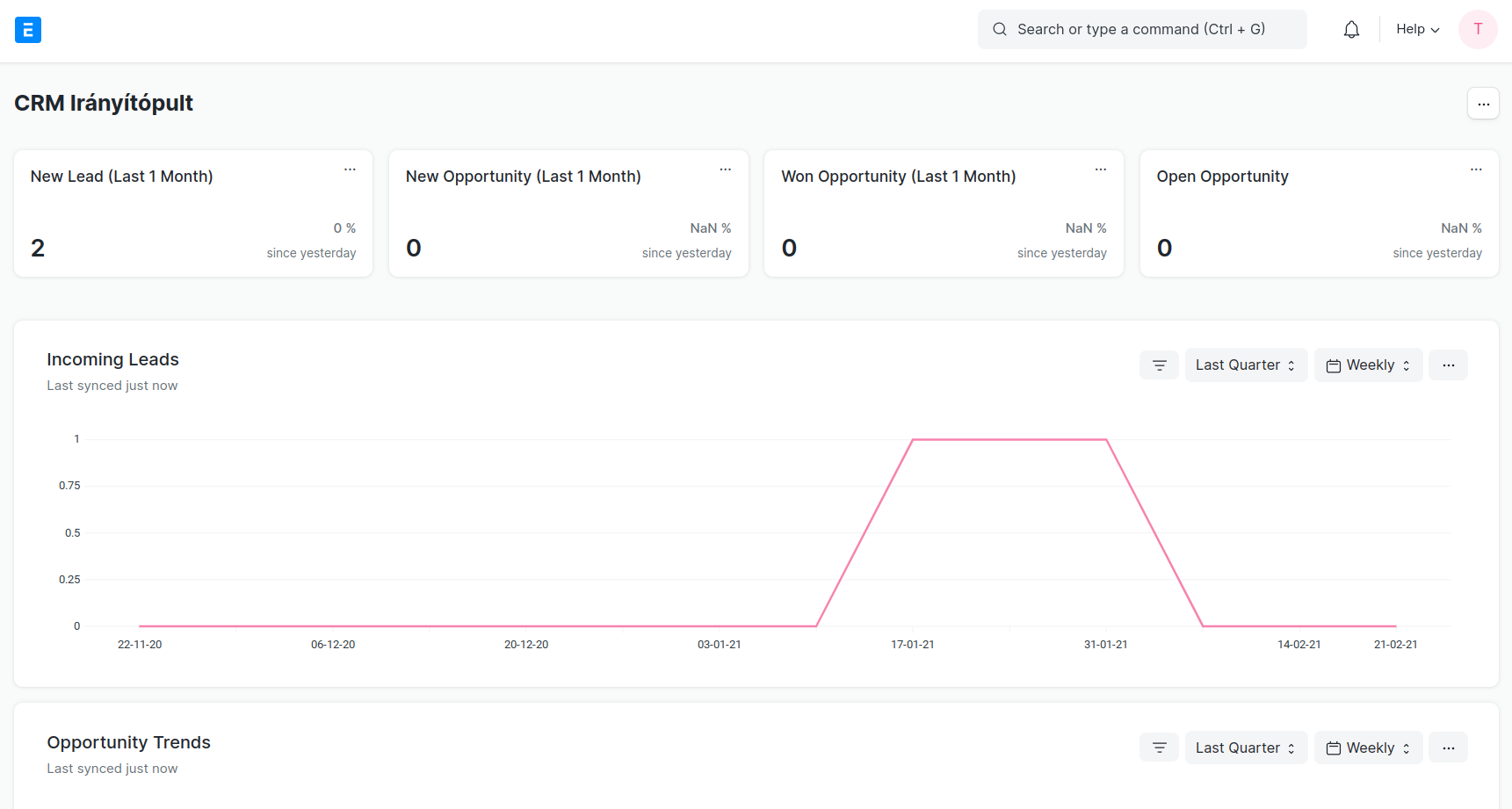Expand the Help dropdown menu

(1417, 30)
